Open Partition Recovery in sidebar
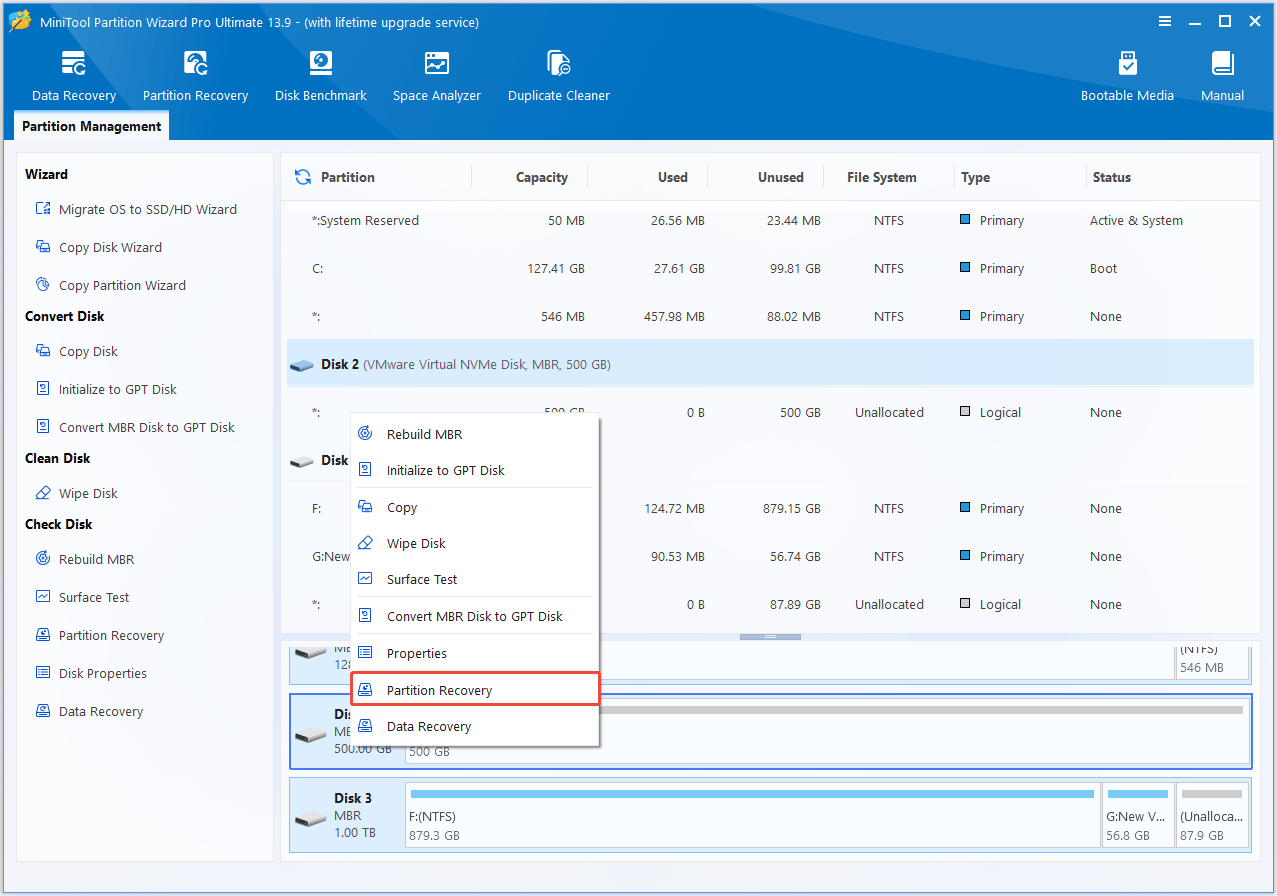1277x896 pixels. [99, 635]
